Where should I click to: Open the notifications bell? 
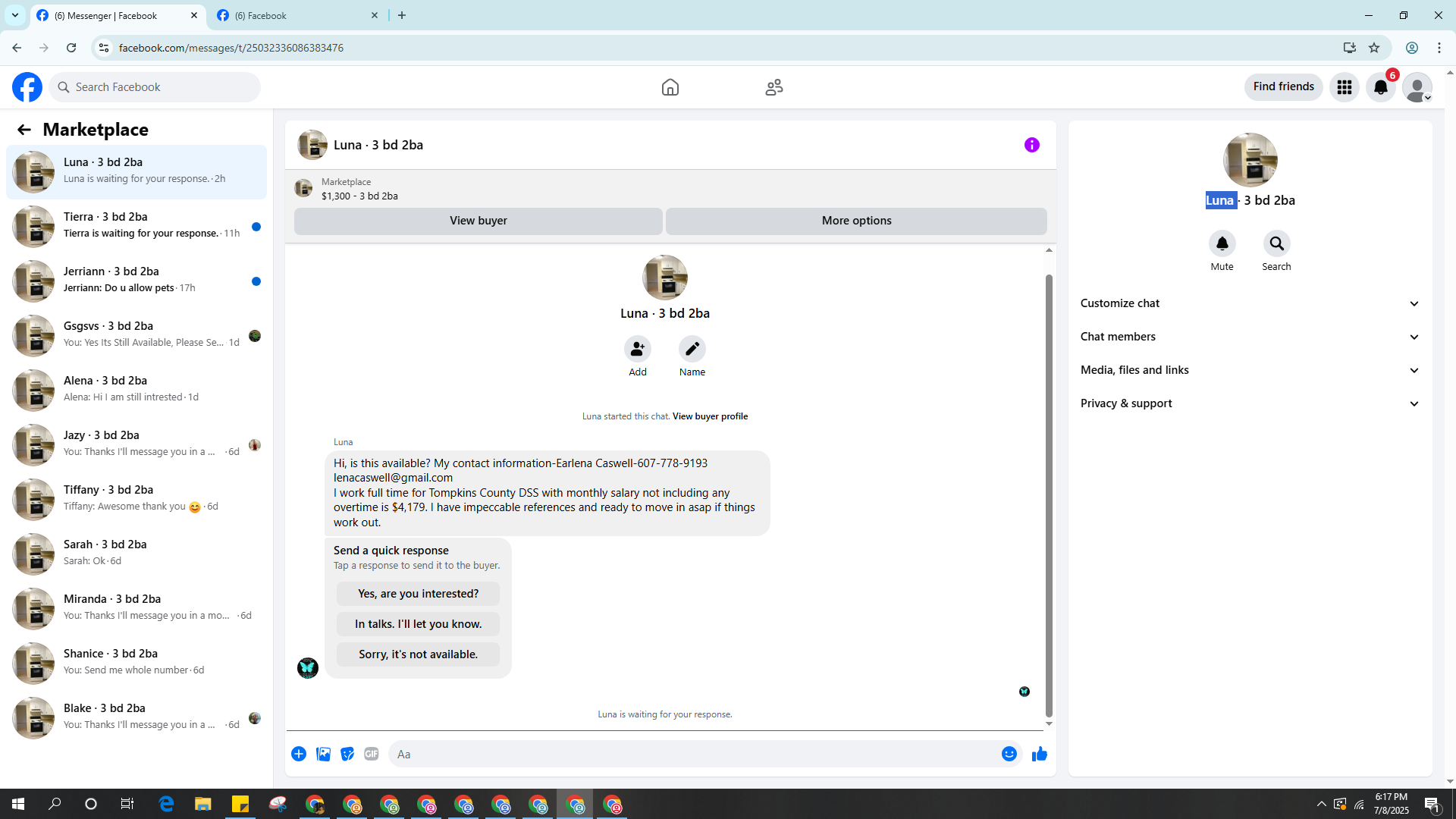(1380, 87)
